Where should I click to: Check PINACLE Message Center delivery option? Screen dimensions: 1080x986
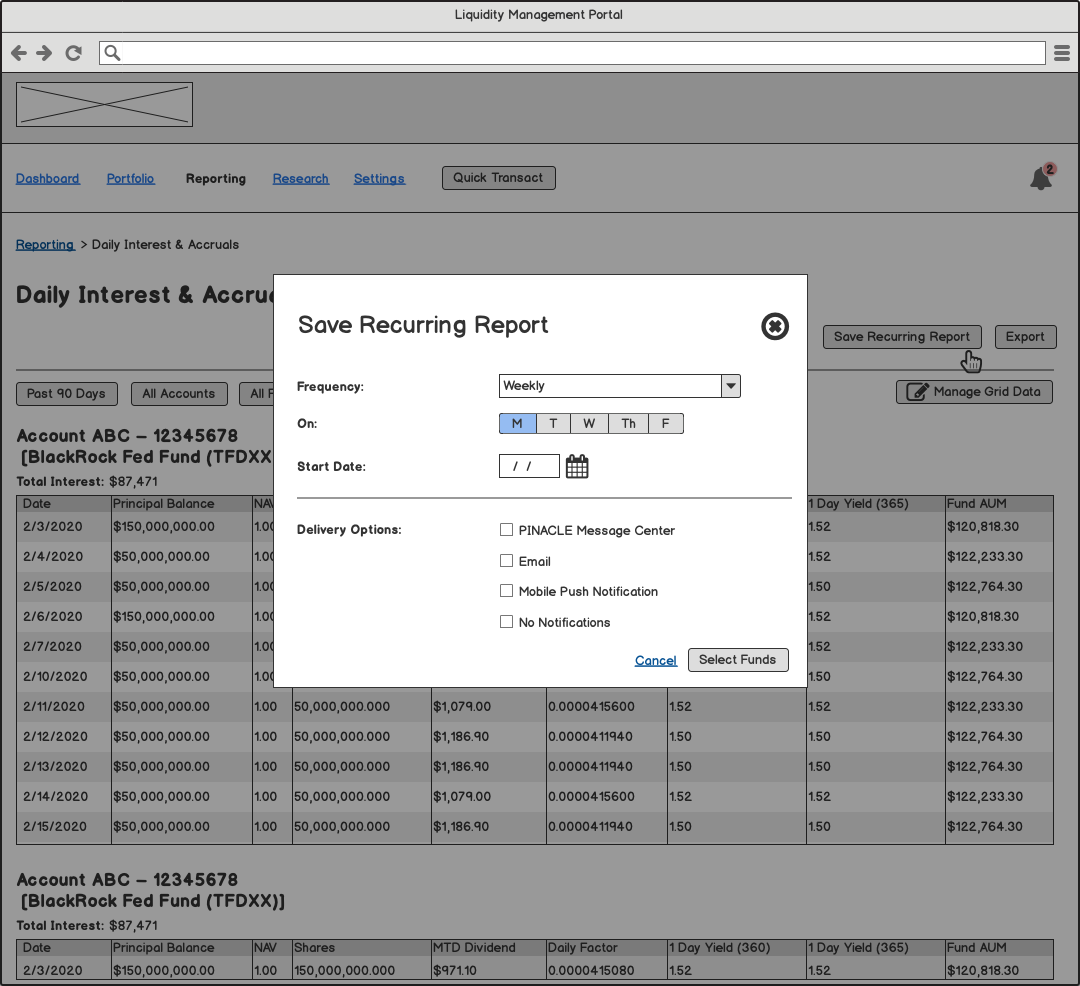click(x=506, y=529)
